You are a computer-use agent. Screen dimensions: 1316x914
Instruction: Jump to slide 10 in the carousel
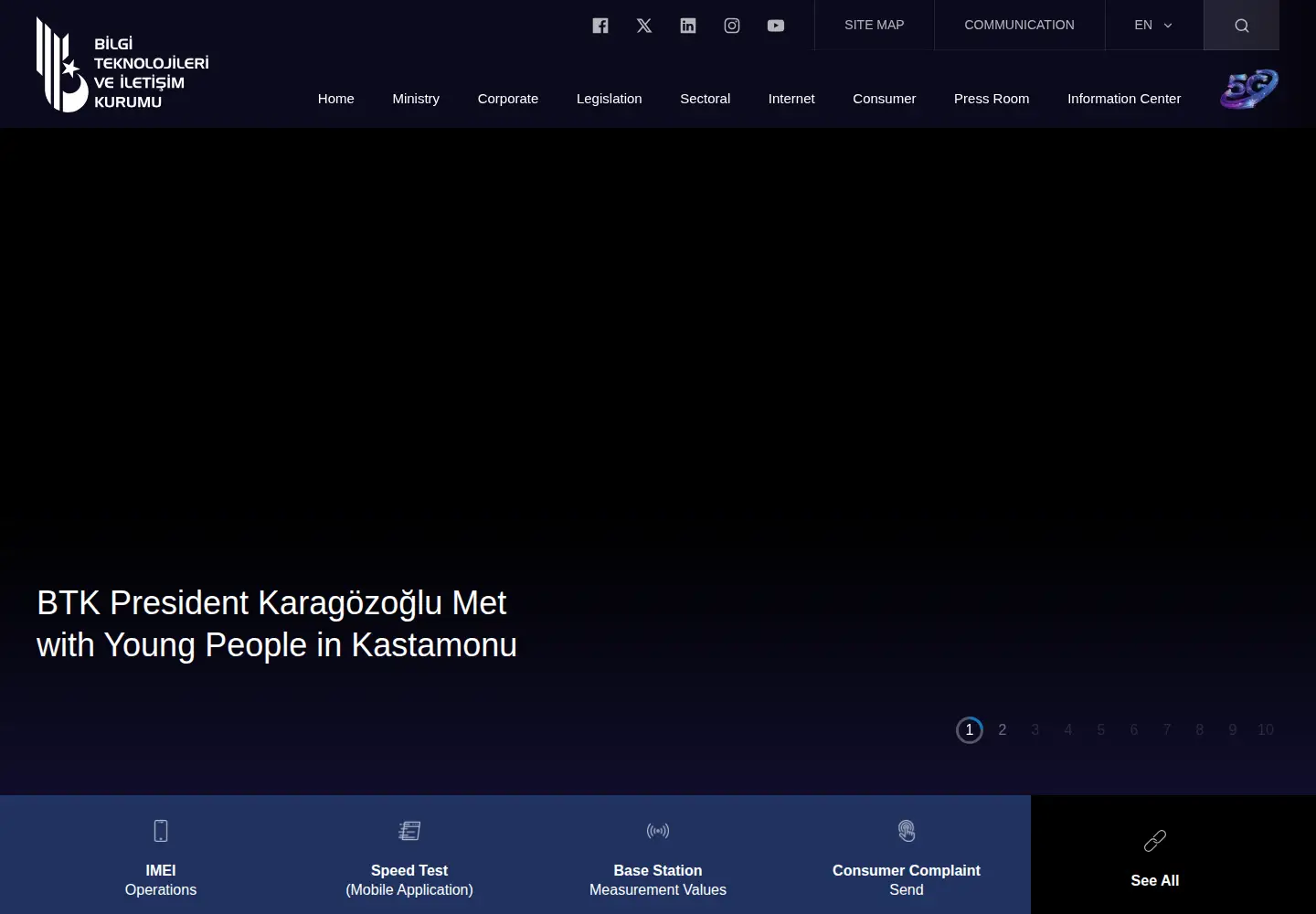[x=1266, y=730]
